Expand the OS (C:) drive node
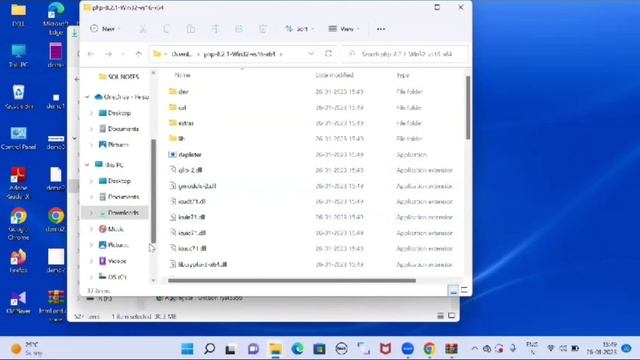The image size is (640, 360). [91, 276]
